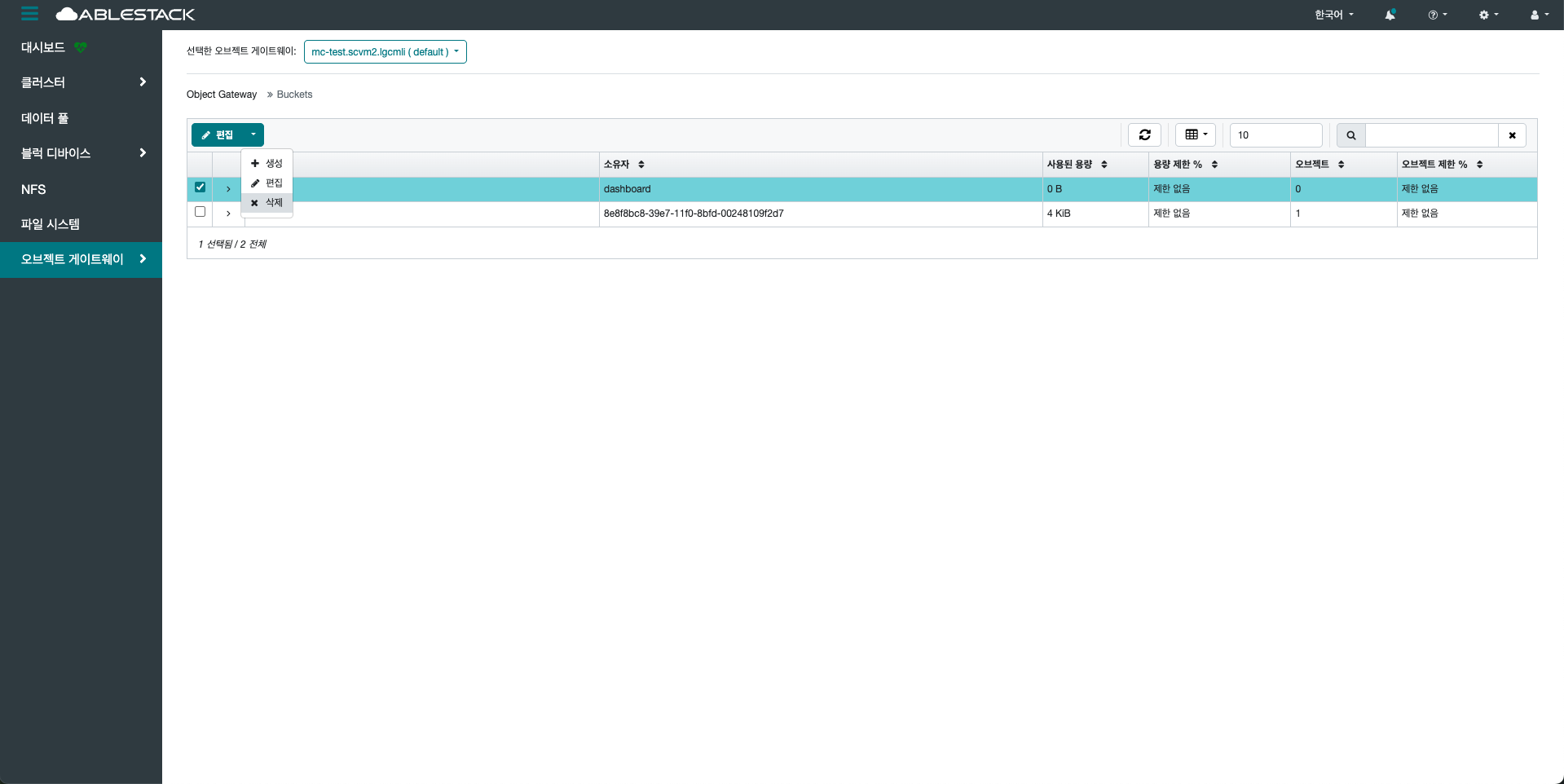Click the Object Gateway breadcrumb
The height and width of the screenshot is (784, 1564).
222,95
